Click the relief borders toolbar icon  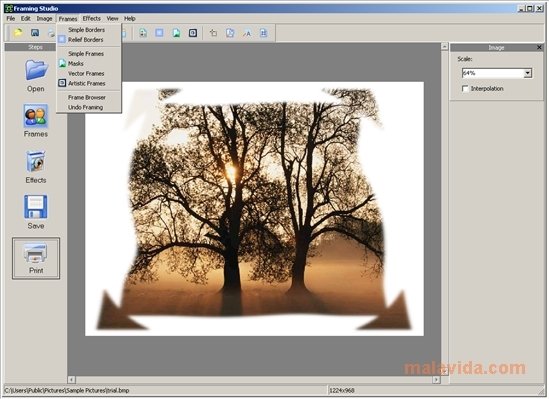tap(159, 33)
